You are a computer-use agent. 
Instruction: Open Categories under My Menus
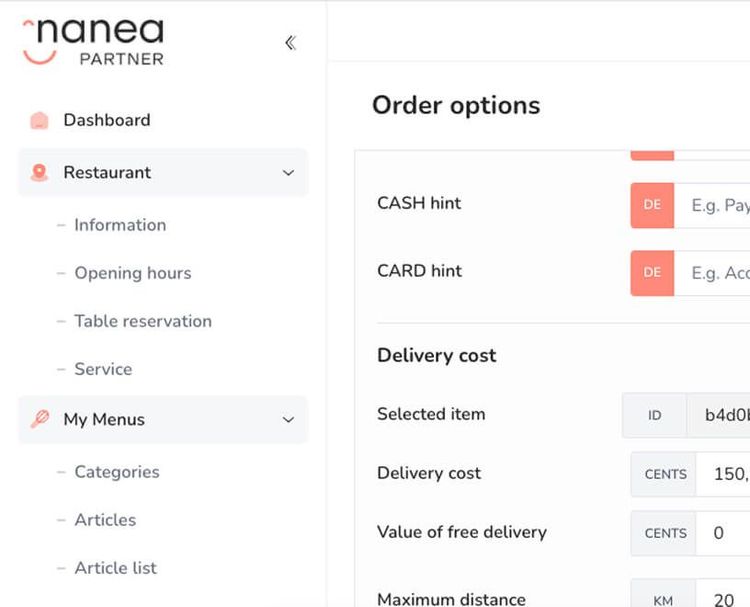[x=117, y=472]
